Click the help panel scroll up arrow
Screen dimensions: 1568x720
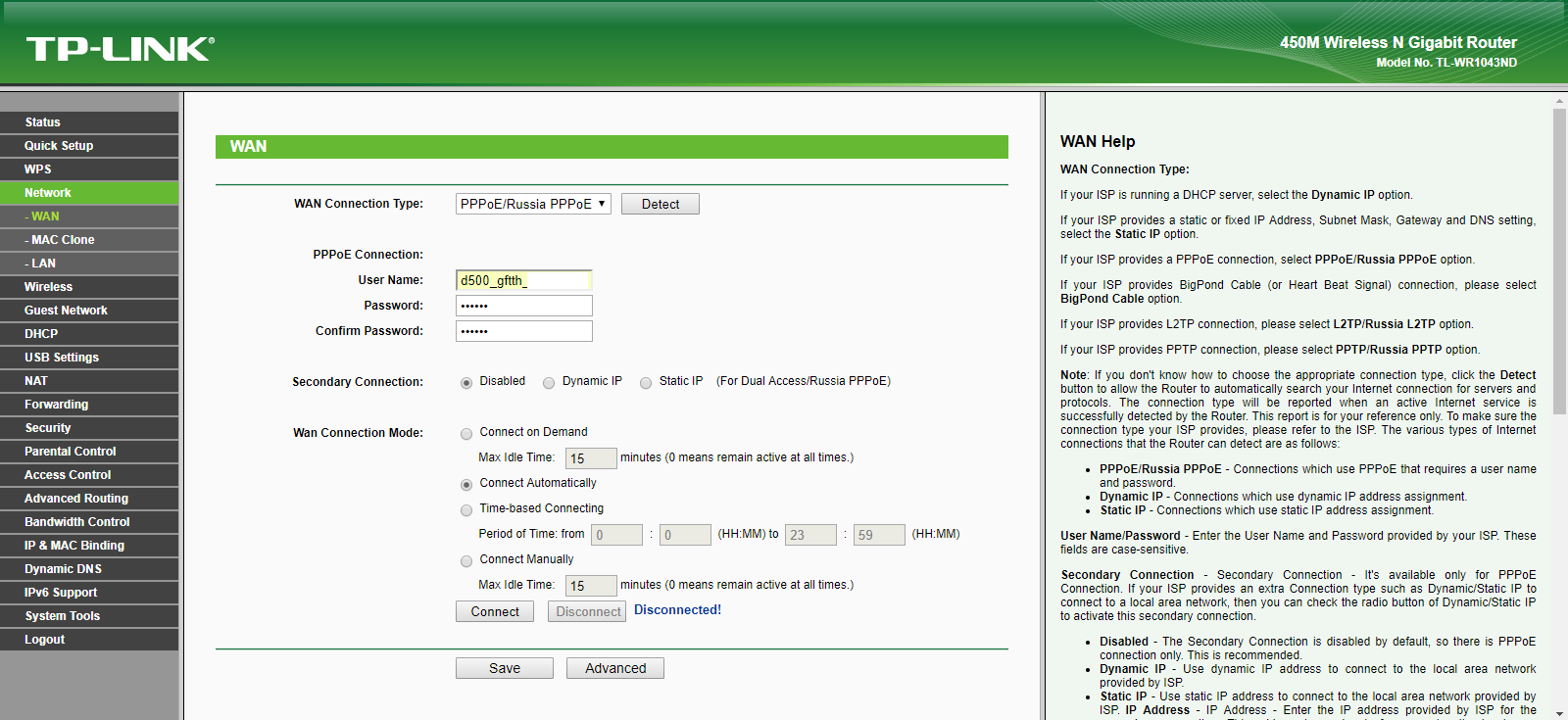(x=1559, y=101)
